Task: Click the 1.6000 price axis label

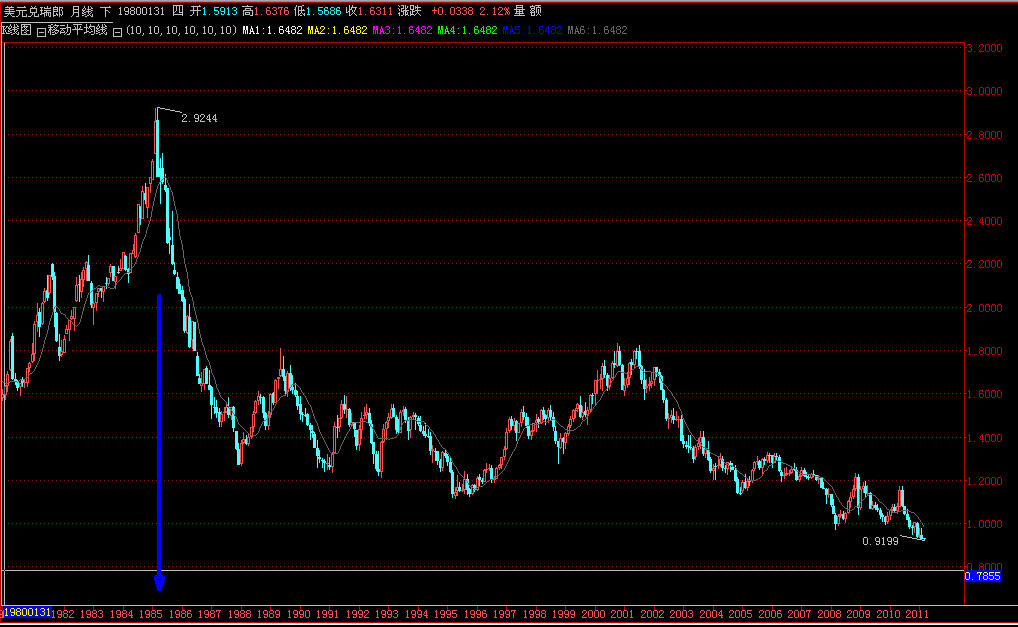Action: pos(984,395)
